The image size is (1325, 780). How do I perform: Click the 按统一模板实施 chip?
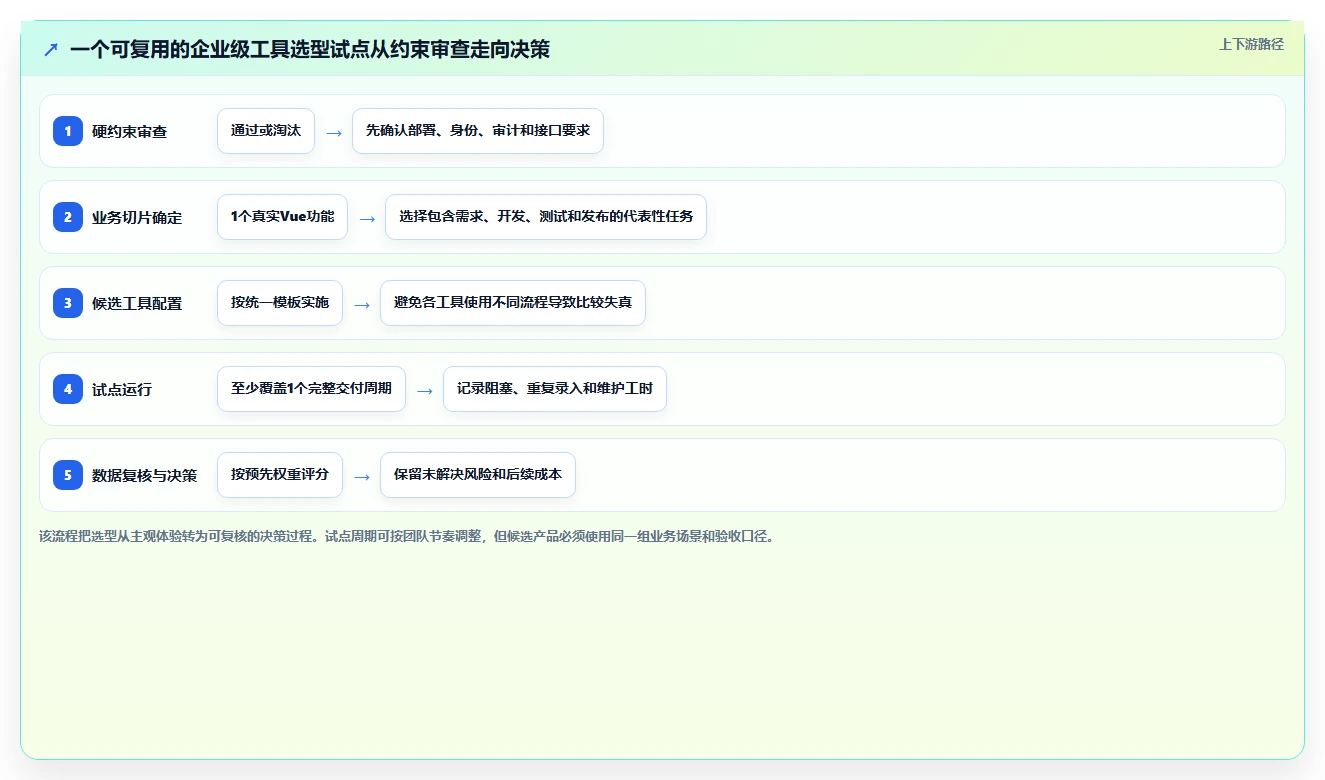pyautogui.click(x=280, y=303)
